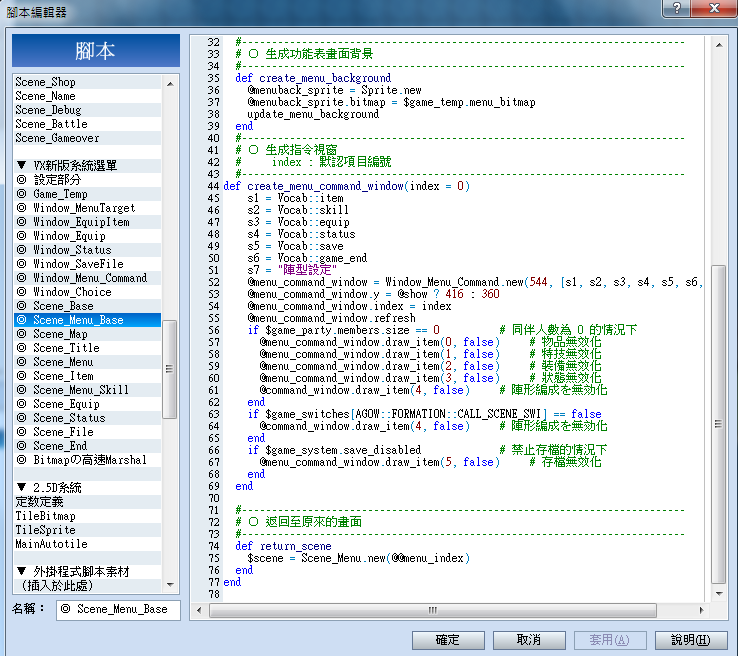Select the Scene_Map script entry
The height and width of the screenshot is (656, 738).
88,334
